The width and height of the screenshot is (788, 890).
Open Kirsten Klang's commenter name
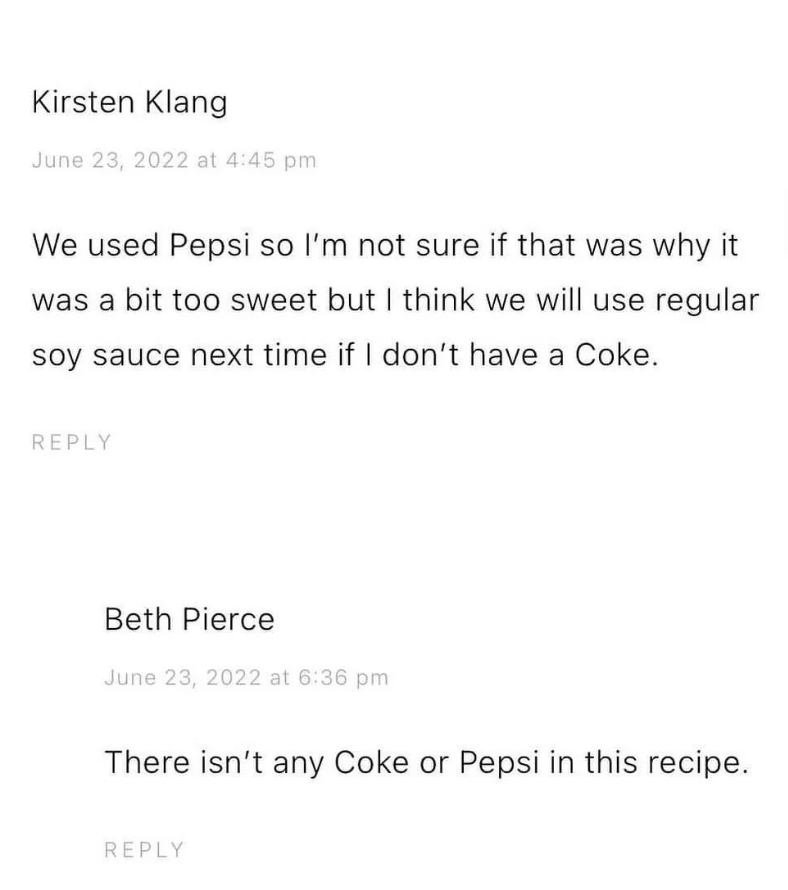tap(129, 102)
